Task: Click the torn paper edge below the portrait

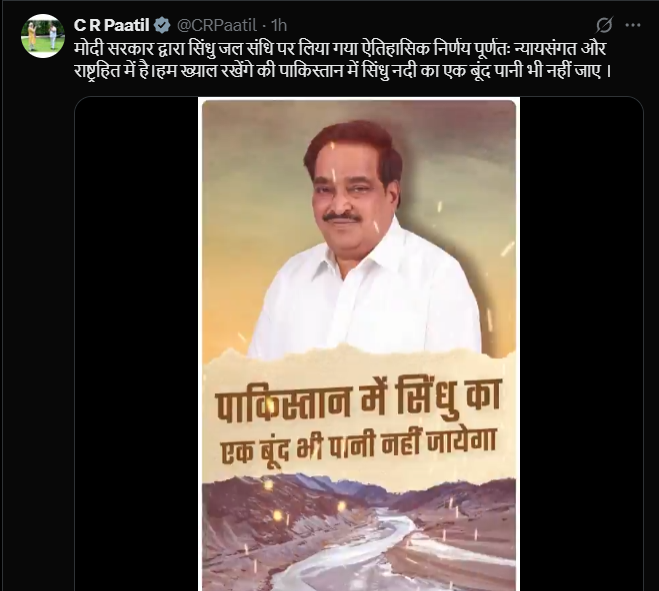Action: pyautogui.click(x=359, y=355)
